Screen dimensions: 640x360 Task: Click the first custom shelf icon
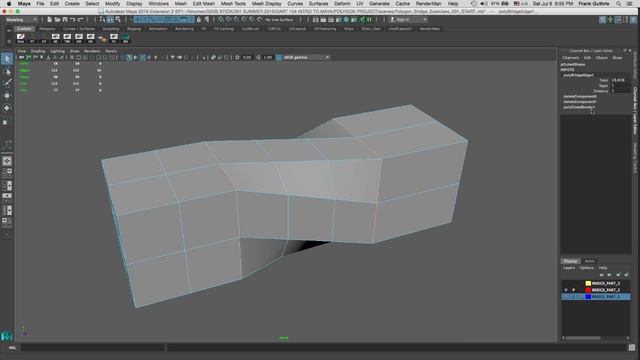coord(20,38)
